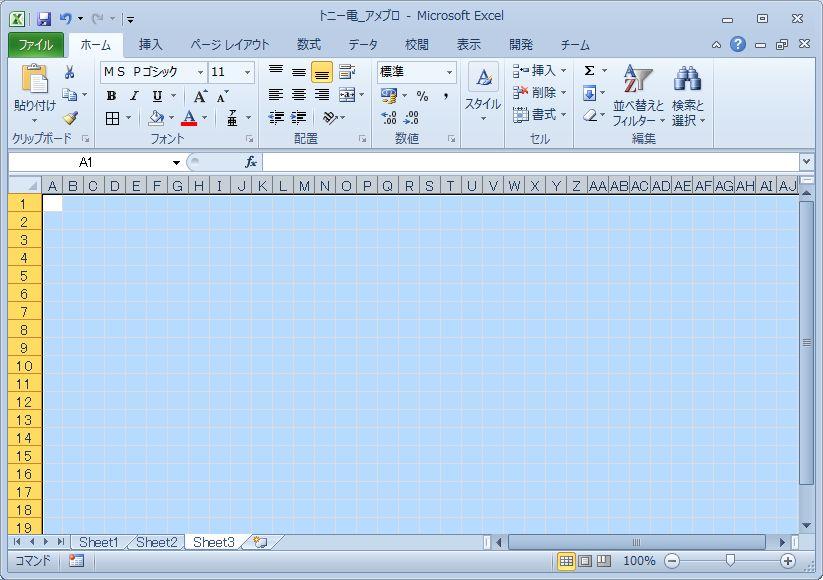Expand the MS Pゴシック font name dropdown

pyautogui.click(x=200, y=73)
